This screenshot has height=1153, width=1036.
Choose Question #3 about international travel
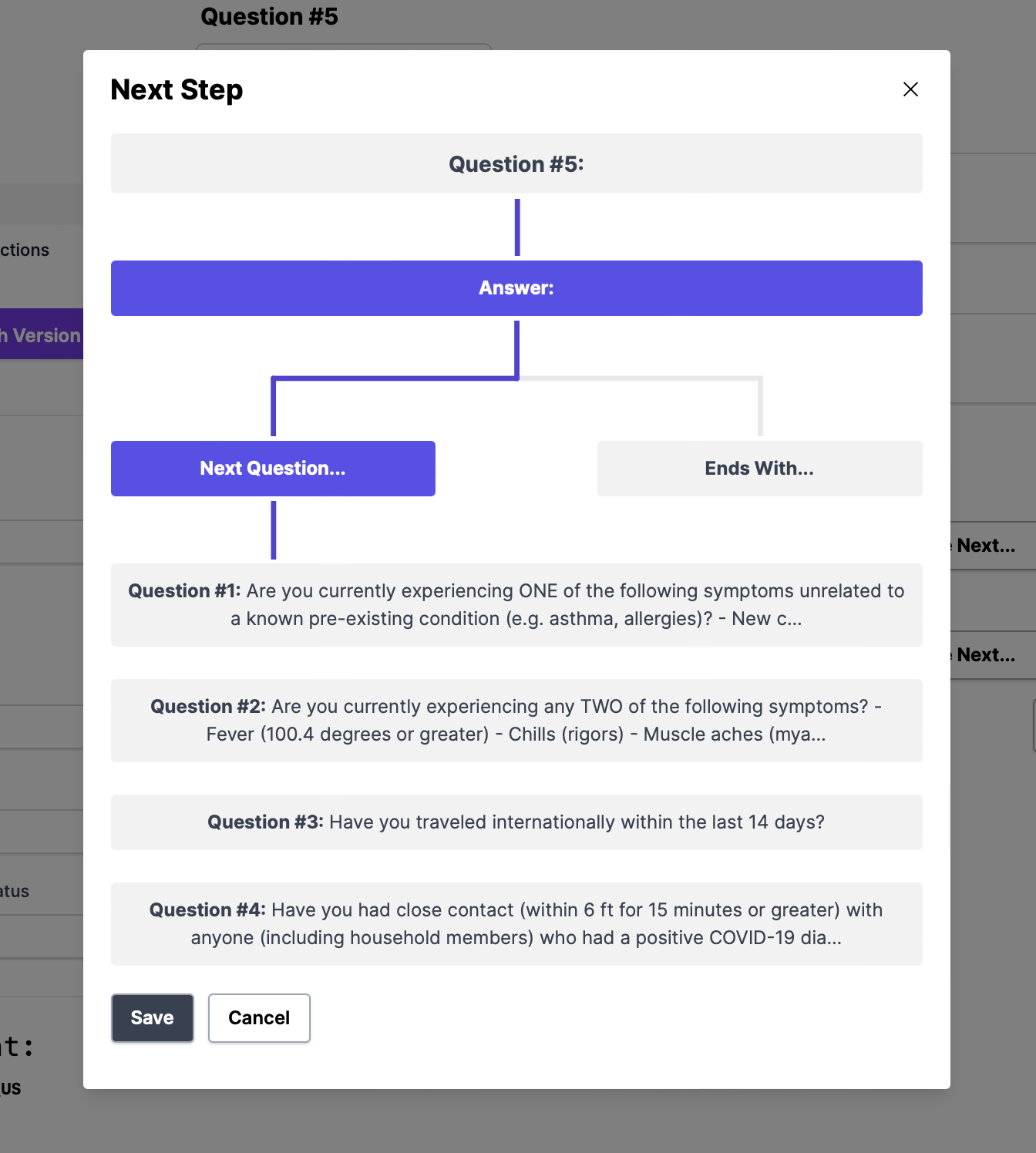[516, 822]
